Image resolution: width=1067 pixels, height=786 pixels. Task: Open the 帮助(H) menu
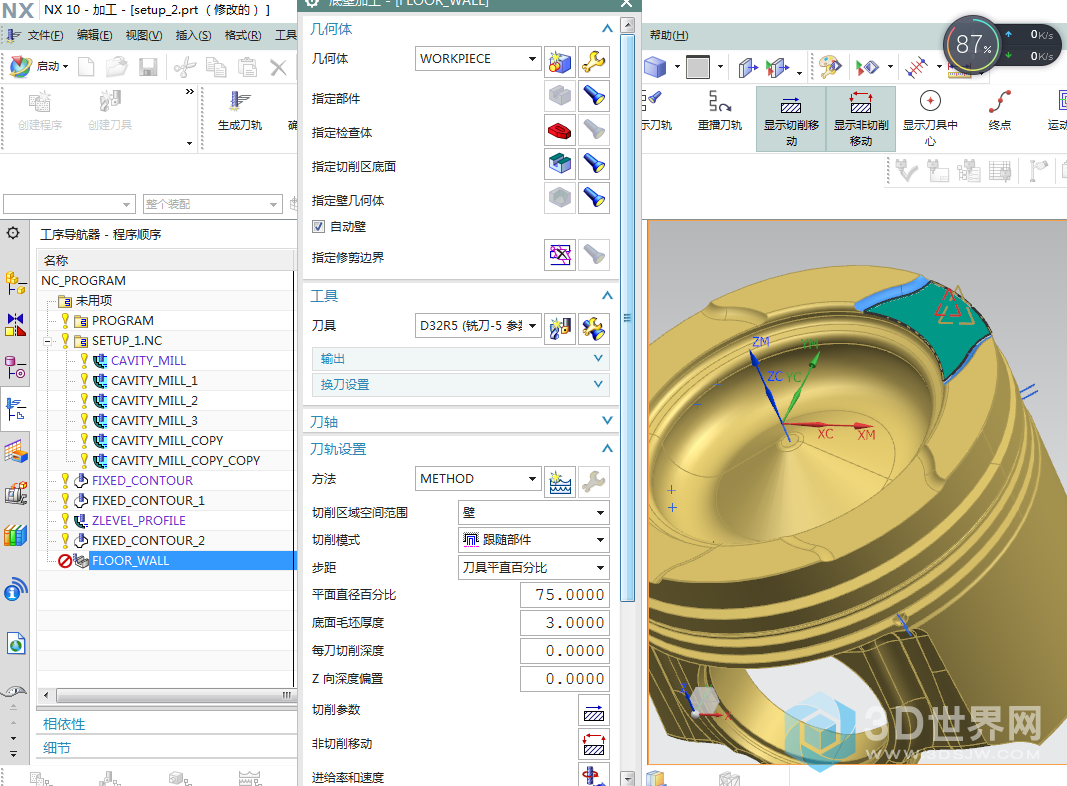(669, 35)
